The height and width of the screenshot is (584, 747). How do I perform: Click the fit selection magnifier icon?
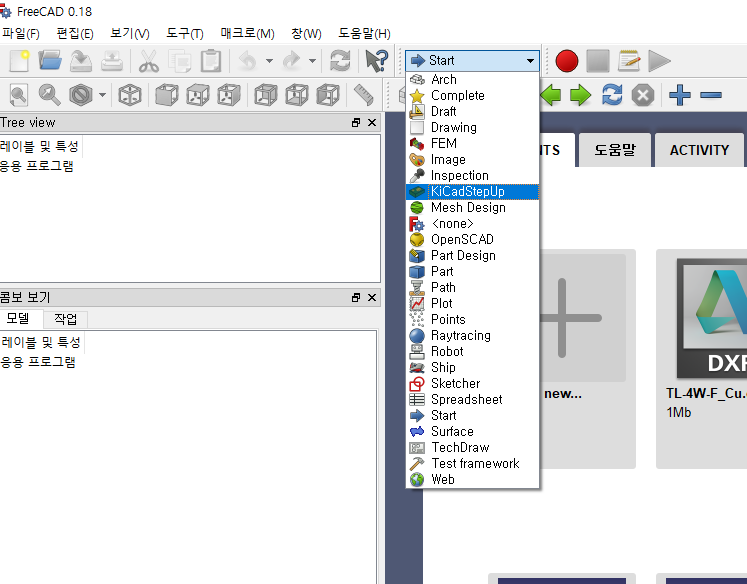coord(50,95)
